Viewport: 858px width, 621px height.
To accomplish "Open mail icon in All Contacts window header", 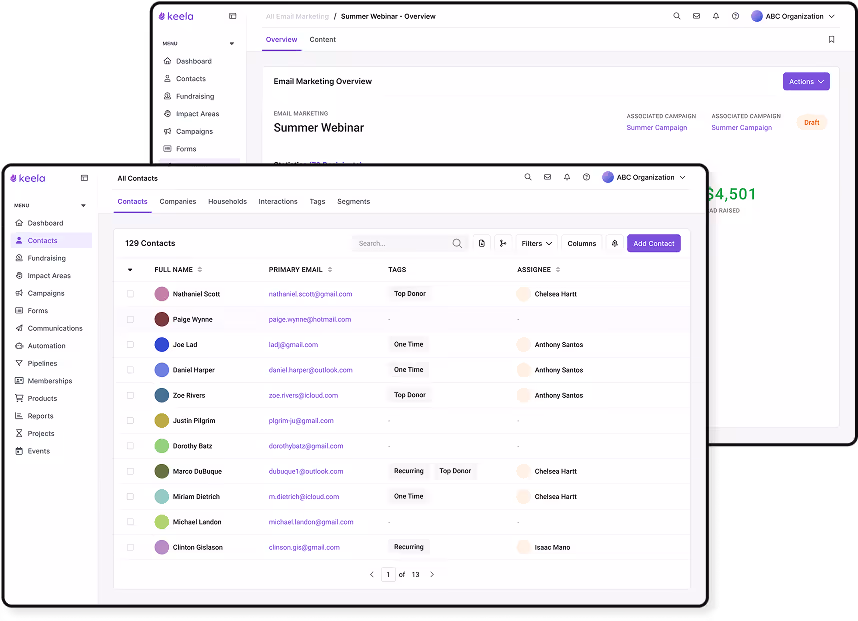I will tap(547, 177).
